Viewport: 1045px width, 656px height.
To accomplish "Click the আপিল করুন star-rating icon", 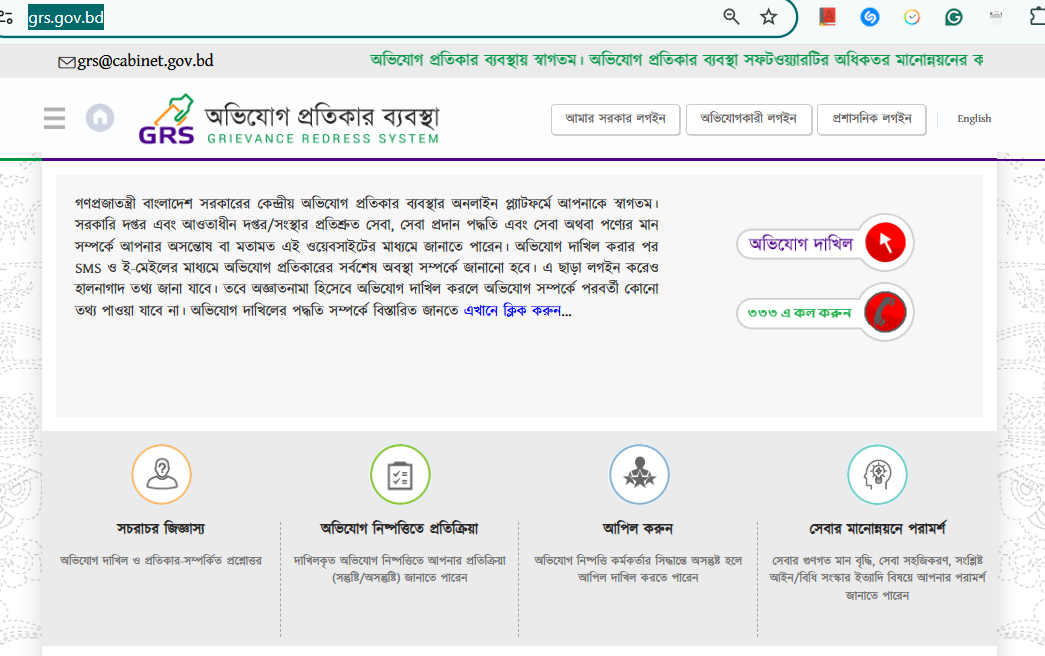I will (x=638, y=474).
